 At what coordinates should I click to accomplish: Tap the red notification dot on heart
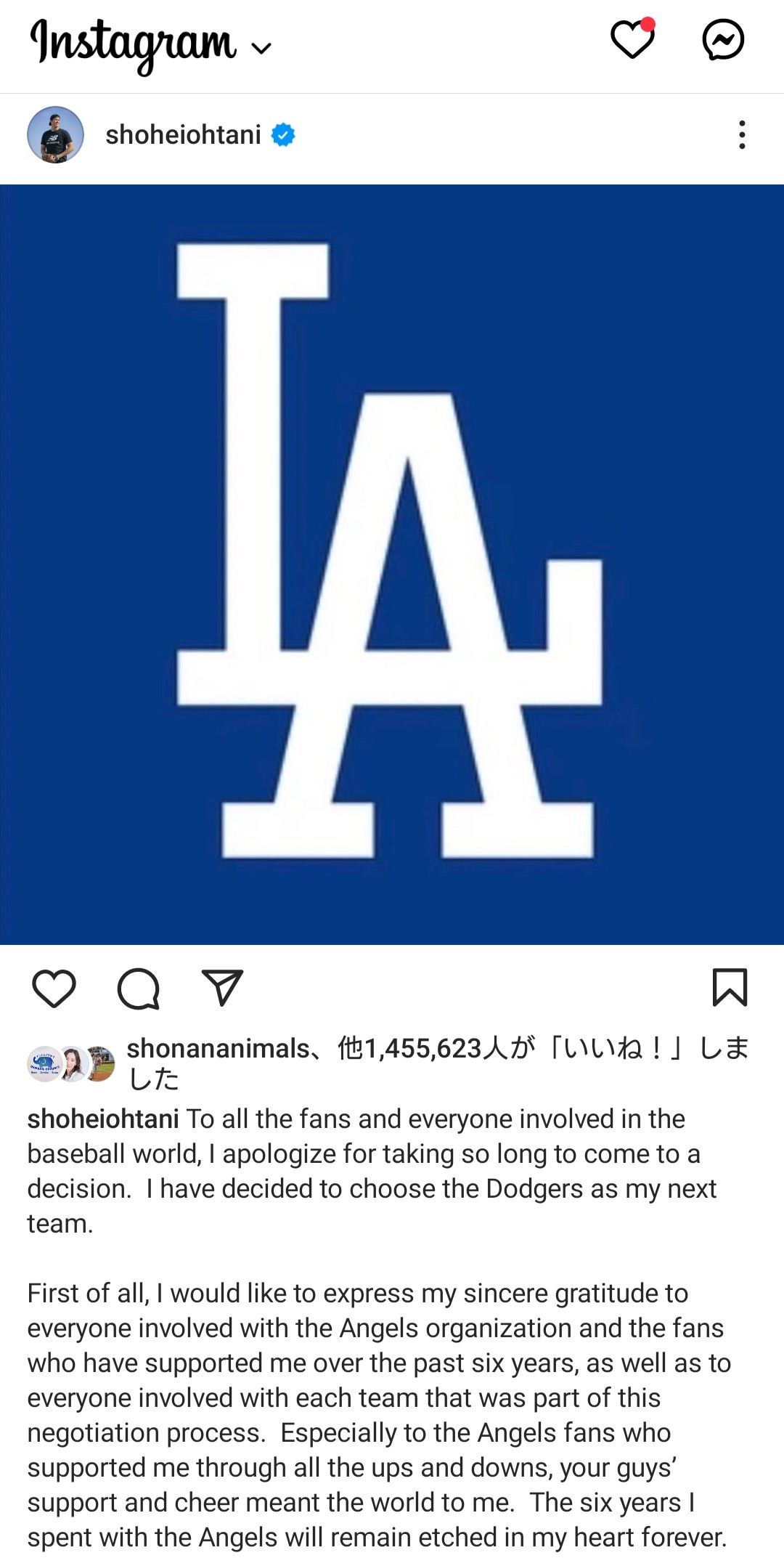[x=648, y=25]
